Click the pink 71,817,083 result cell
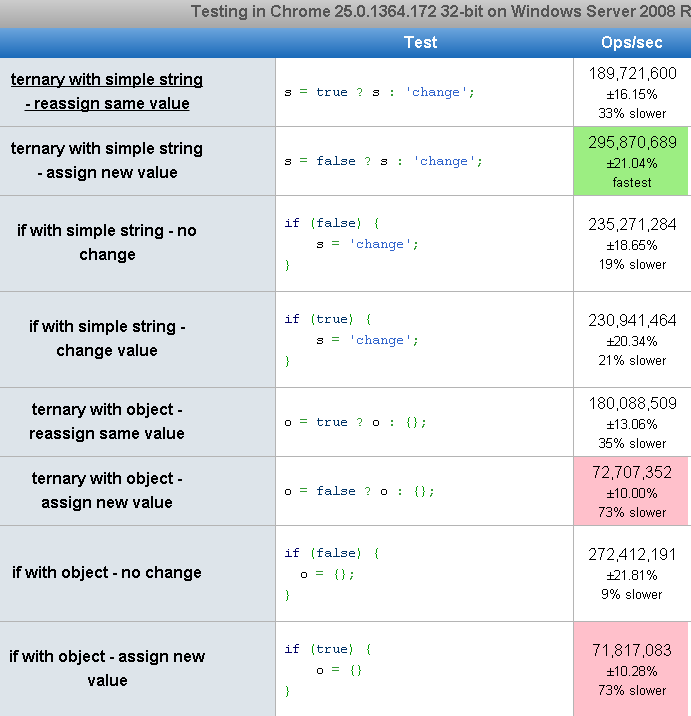This screenshot has width=691, height=716. click(x=632, y=669)
